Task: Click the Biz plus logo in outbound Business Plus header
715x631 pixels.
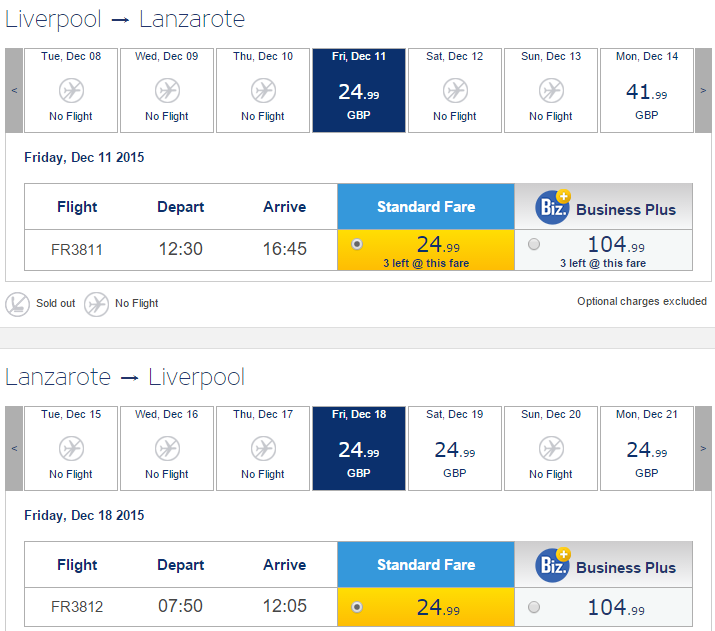Action: click(x=553, y=207)
